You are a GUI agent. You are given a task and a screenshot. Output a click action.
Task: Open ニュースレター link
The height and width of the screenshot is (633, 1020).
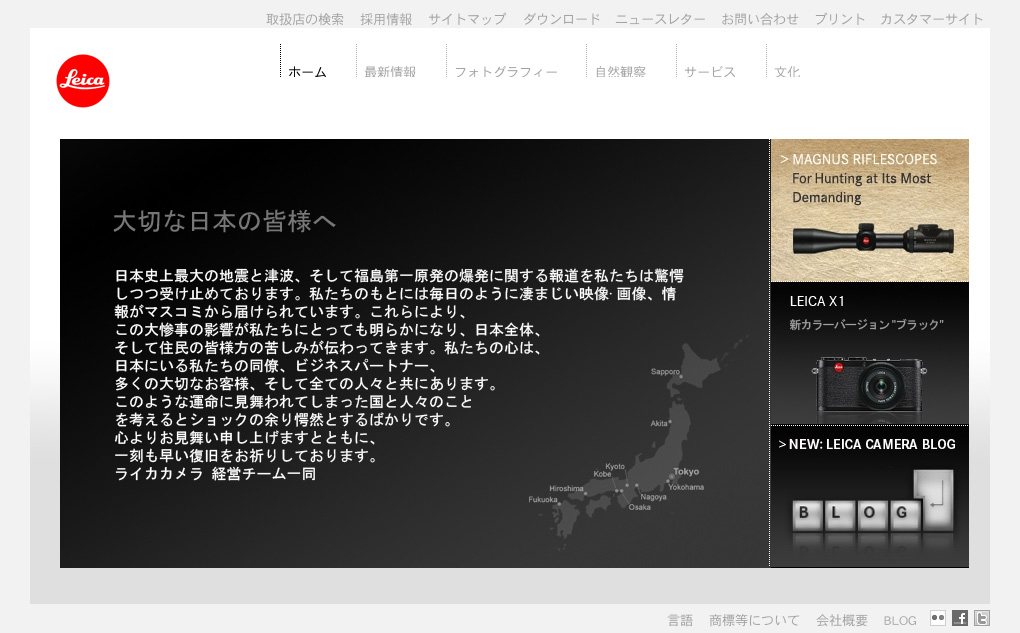click(x=660, y=20)
